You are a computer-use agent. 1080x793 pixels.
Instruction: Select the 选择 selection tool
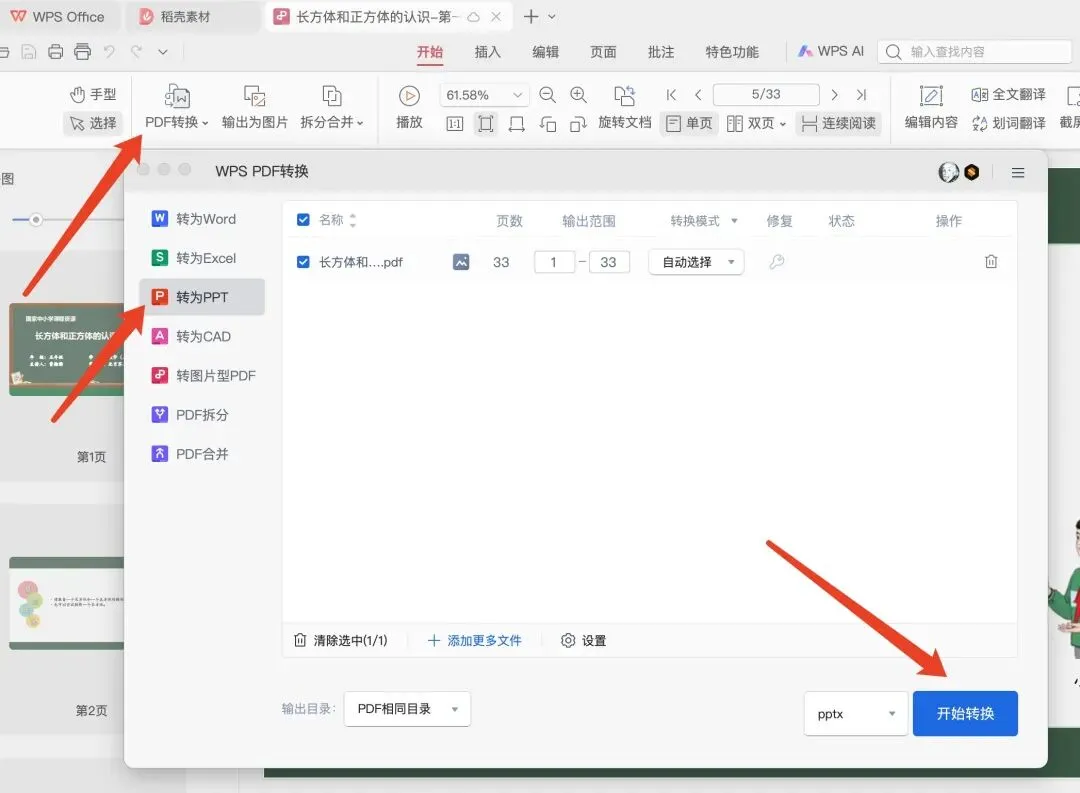[x=93, y=123]
